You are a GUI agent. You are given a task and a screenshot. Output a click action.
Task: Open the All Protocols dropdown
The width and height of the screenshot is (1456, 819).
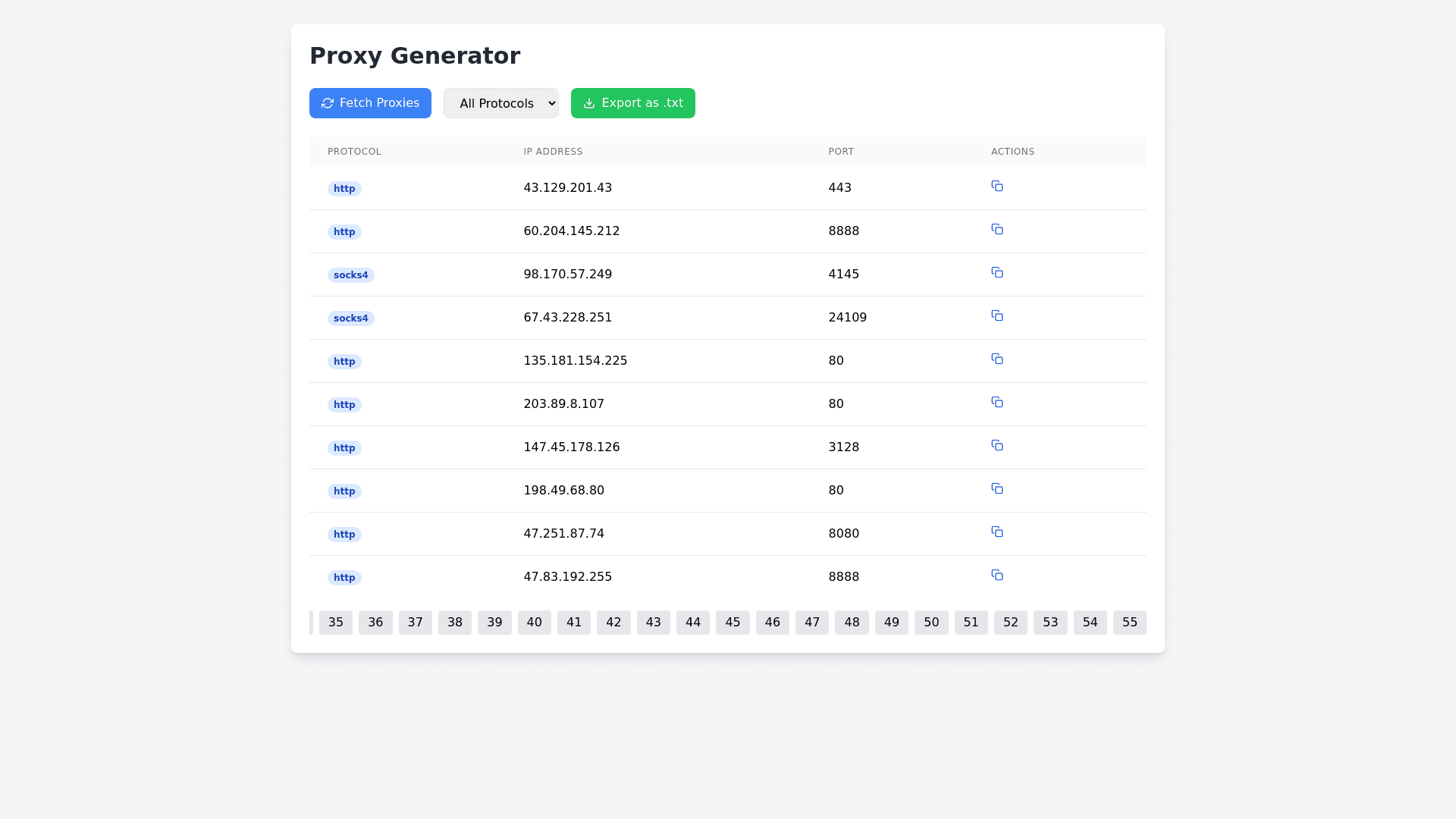point(500,103)
